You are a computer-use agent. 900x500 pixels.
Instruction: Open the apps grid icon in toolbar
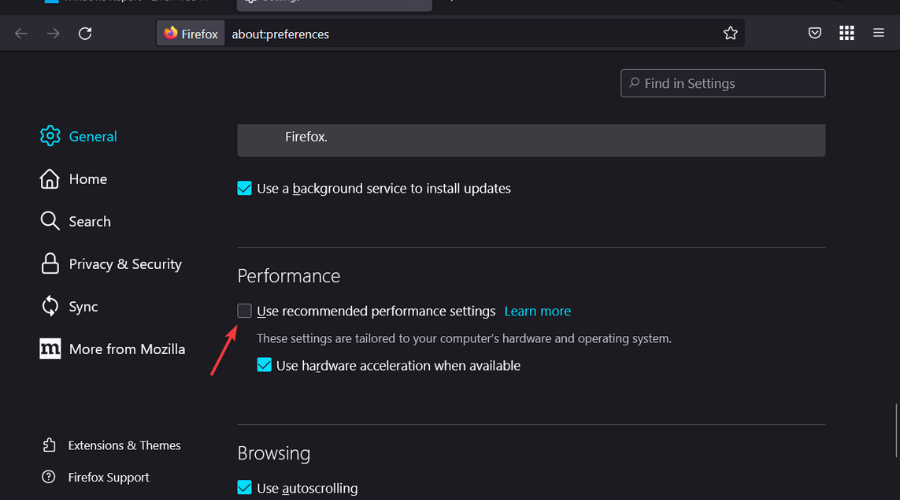click(x=847, y=33)
